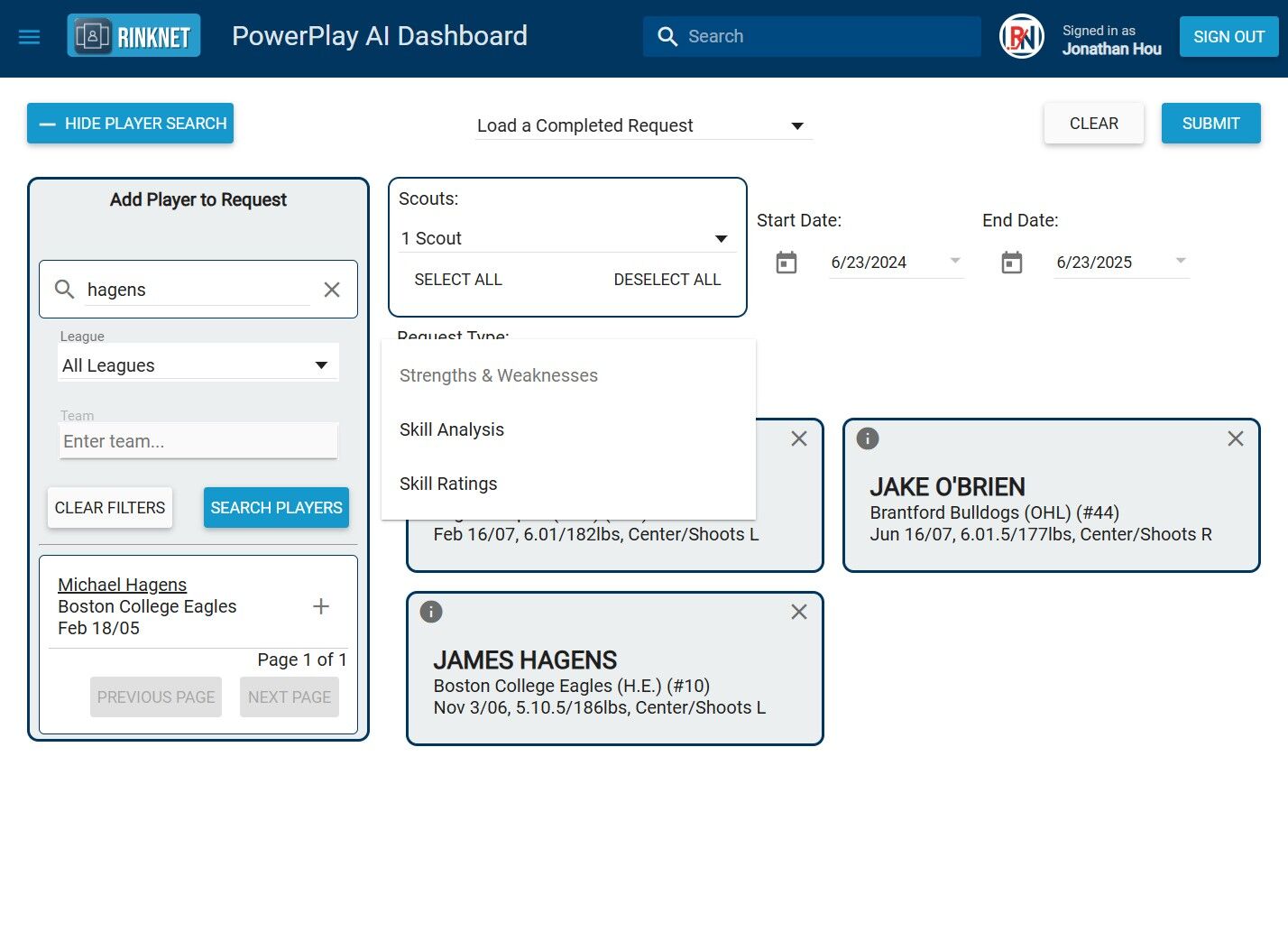This screenshot has height=941, width=1288.
Task: Focus the player name field containing 'hagens'
Action: (198, 290)
